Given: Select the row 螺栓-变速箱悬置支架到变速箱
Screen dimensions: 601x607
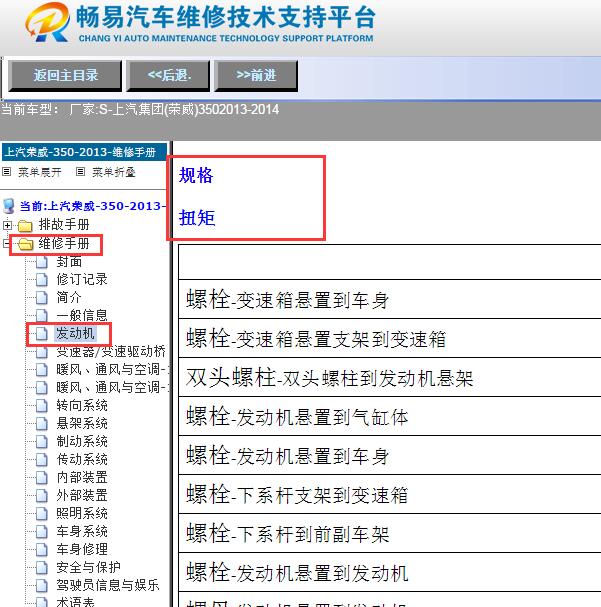Looking at the screenshot, I should pos(390,339).
